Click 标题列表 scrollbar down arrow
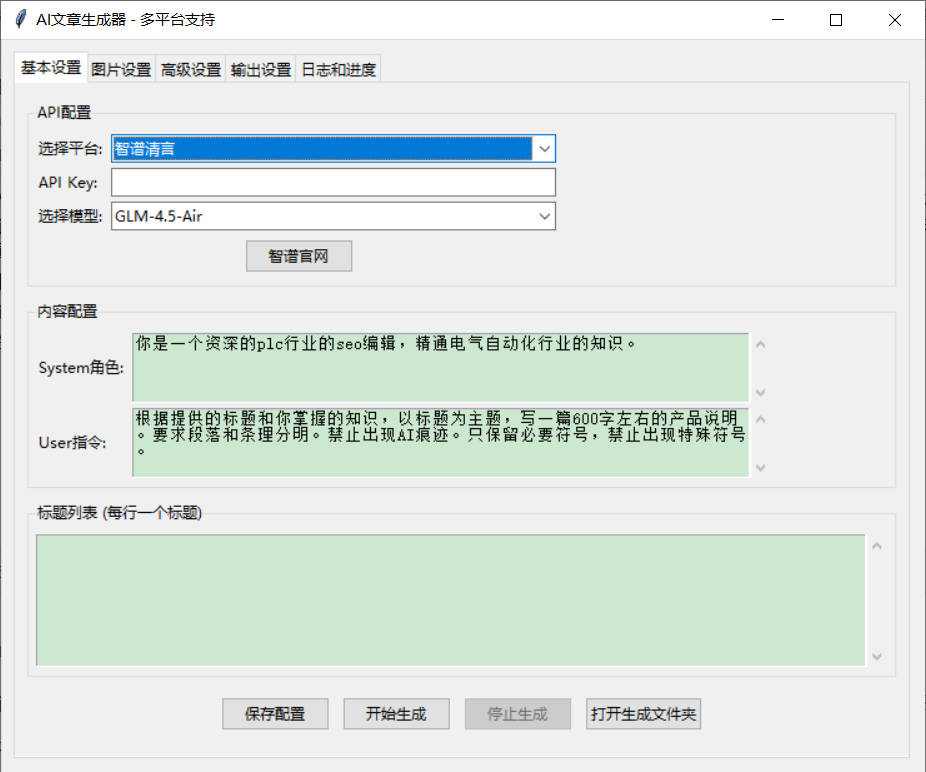The width and height of the screenshot is (926, 772). point(877,656)
